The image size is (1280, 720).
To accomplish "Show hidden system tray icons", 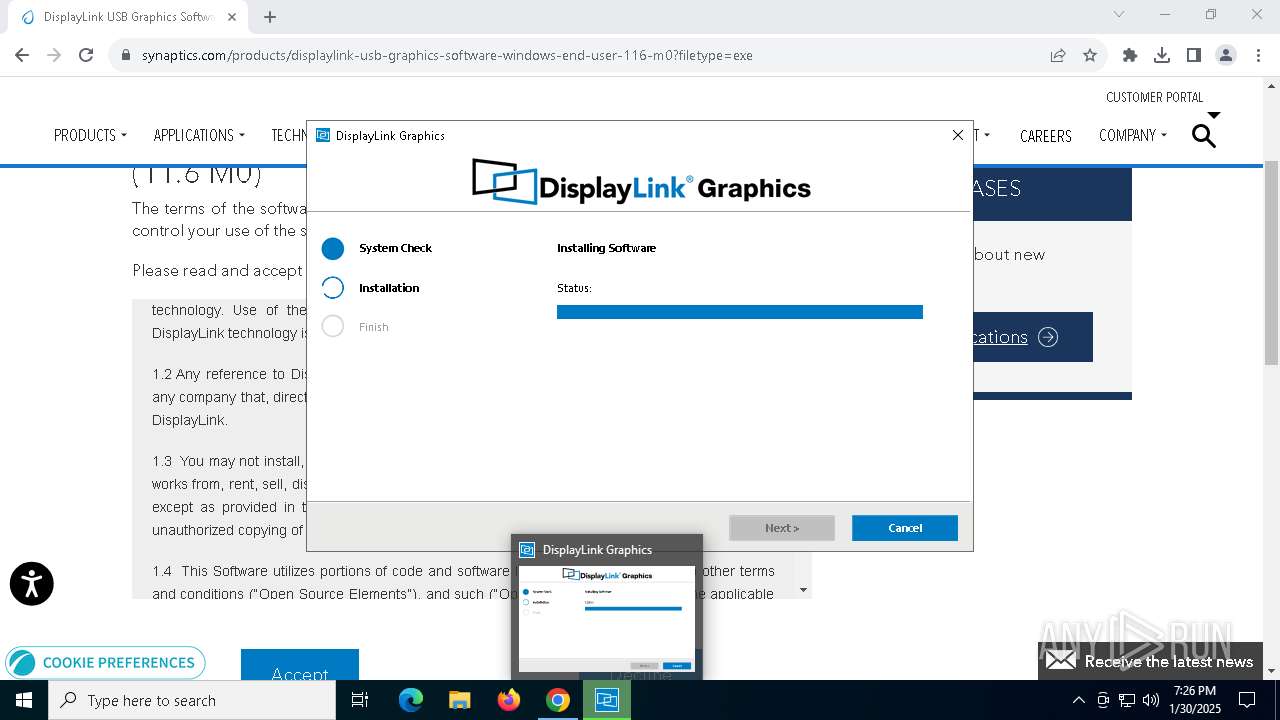I will point(1078,700).
